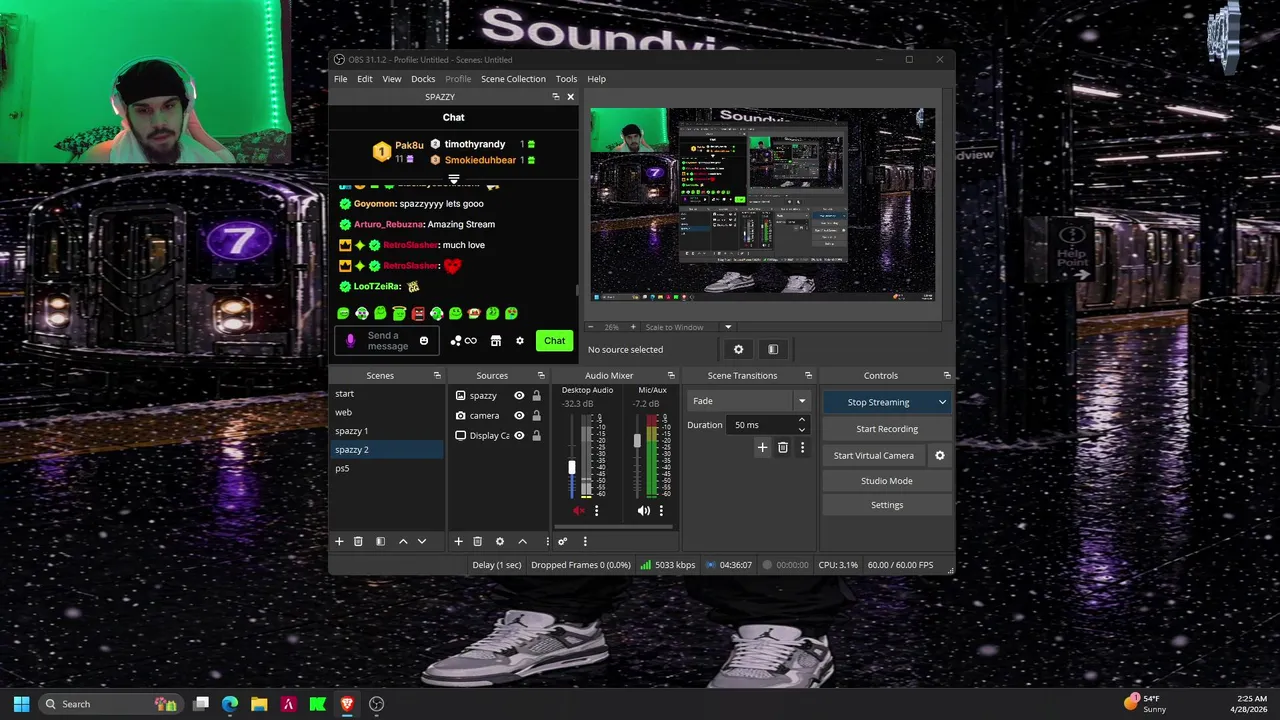Remove selected source with trash icon
This screenshot has height=720, width=1280.
tap(477, 541)
